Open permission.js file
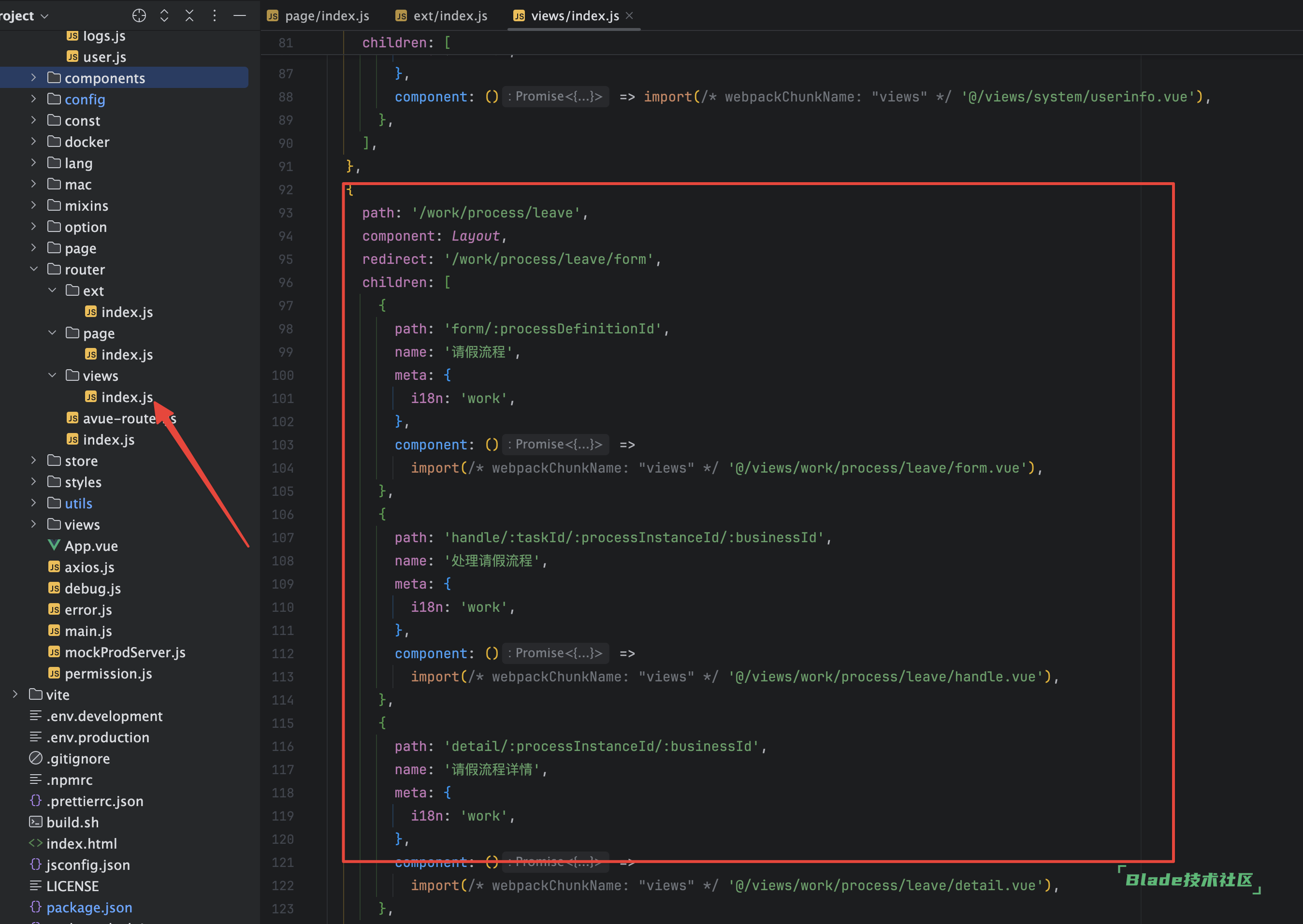This screenshot has width=1303, height=924. click(100, 674)
